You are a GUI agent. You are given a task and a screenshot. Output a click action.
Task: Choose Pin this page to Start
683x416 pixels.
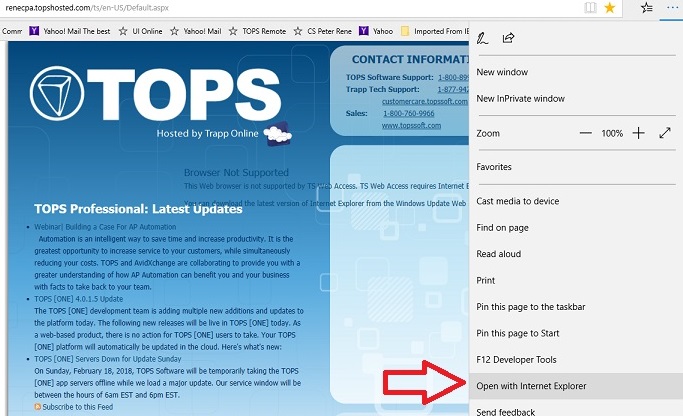click(576, 333)
